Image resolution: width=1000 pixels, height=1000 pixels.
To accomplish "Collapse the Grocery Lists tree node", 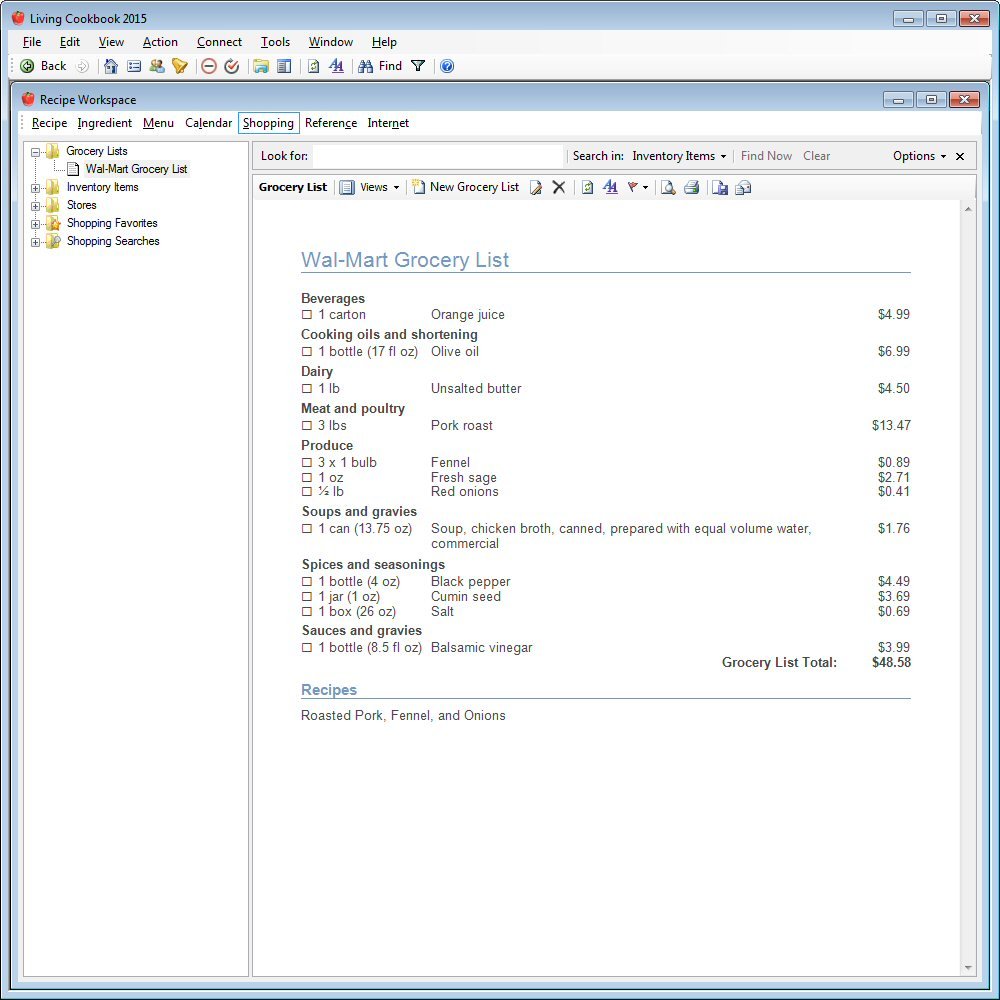I will (x=36, y=152).
